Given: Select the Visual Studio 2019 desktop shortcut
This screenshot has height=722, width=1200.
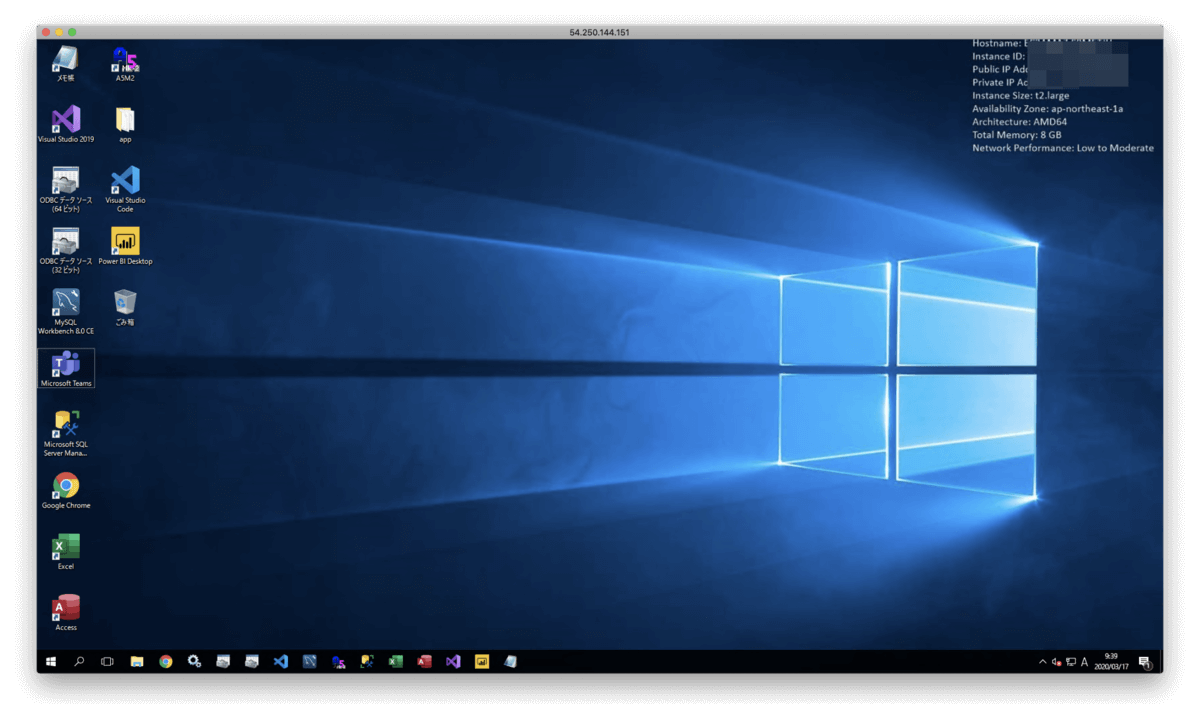Looking at the screenshot, I should pos(66,121).
